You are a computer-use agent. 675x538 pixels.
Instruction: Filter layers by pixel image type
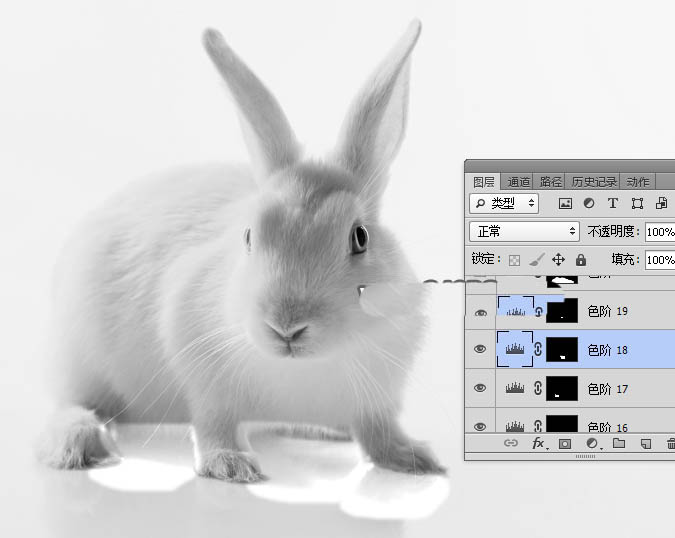pos(565,203)
